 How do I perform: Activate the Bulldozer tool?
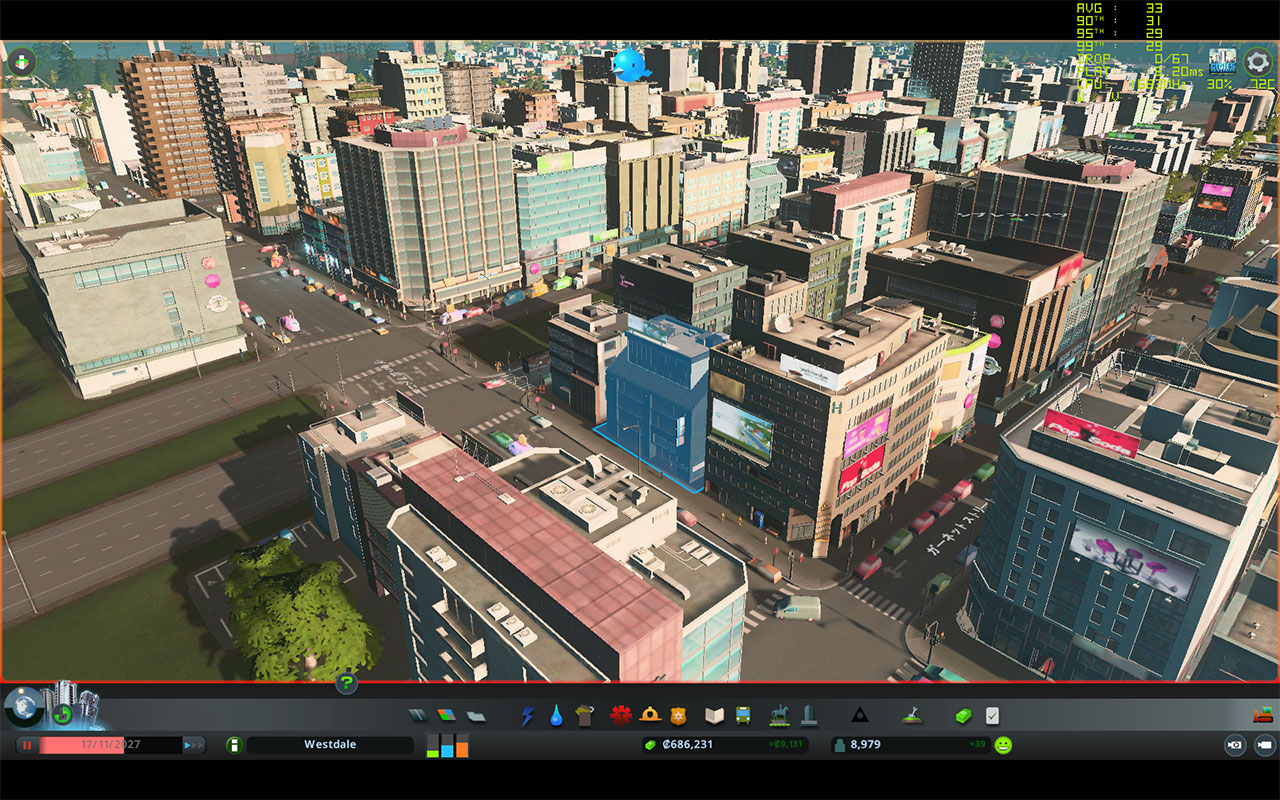pos(1263,715)
